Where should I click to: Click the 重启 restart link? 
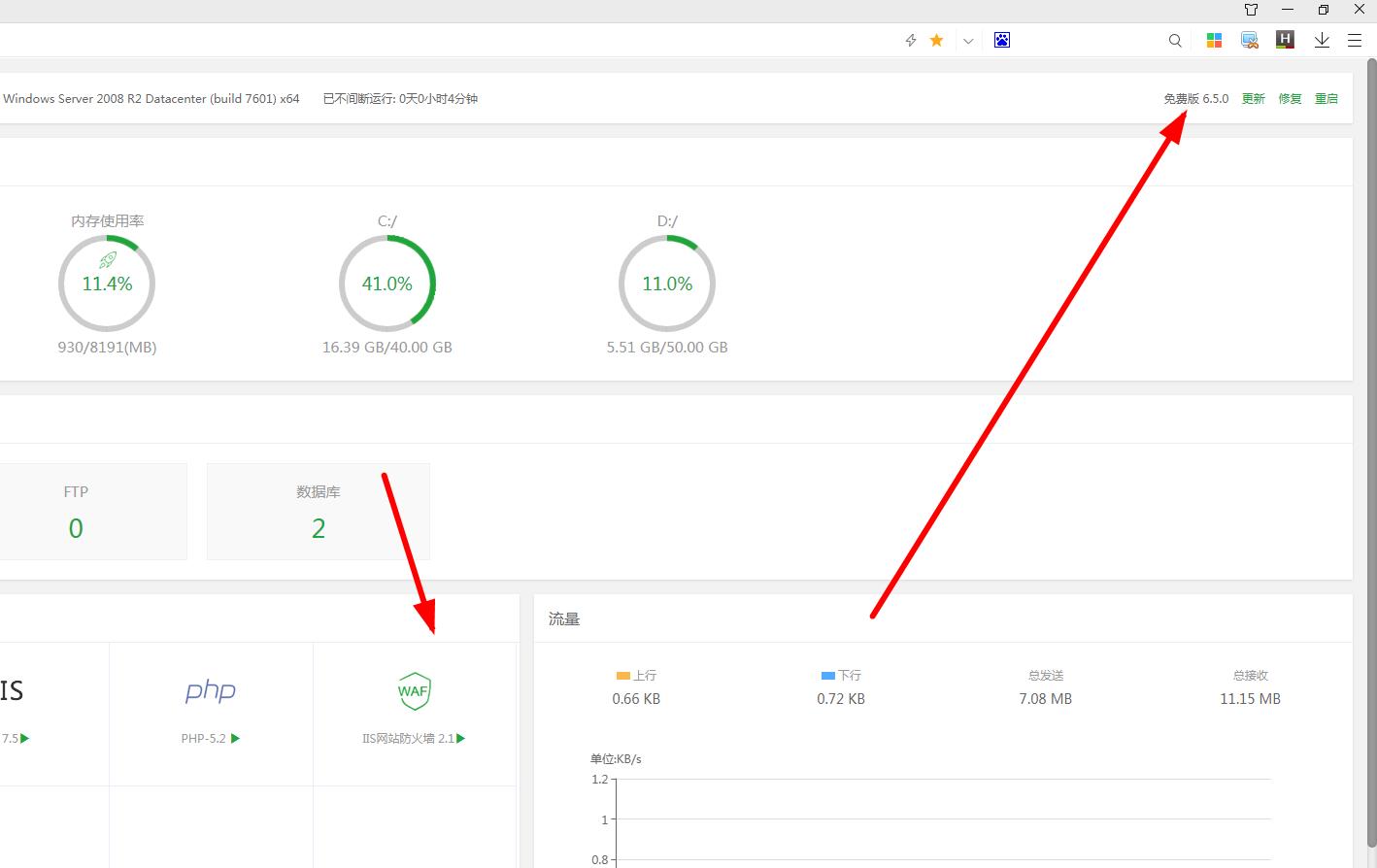(1327, 98)
